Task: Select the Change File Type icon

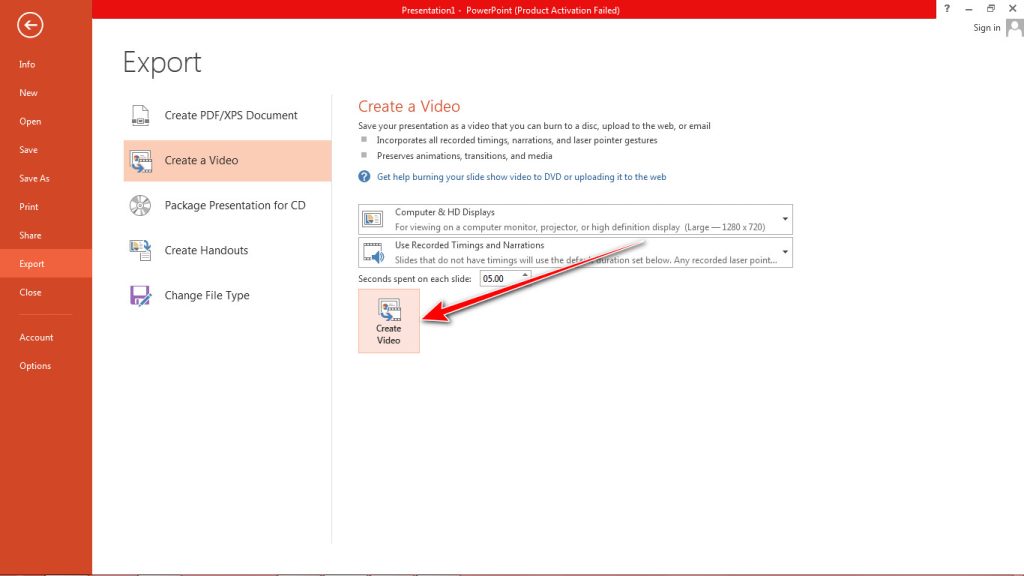Action: click(x=140, y=295)
